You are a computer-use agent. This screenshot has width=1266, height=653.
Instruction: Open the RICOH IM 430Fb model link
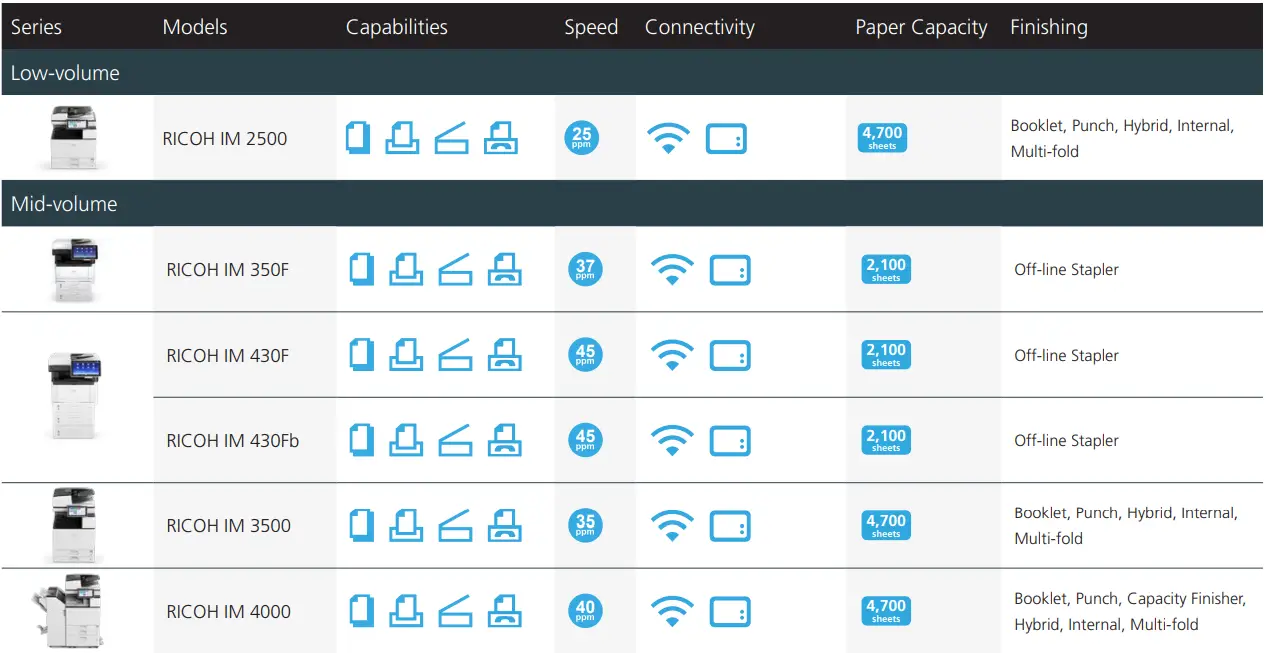[x=233, y=441]
